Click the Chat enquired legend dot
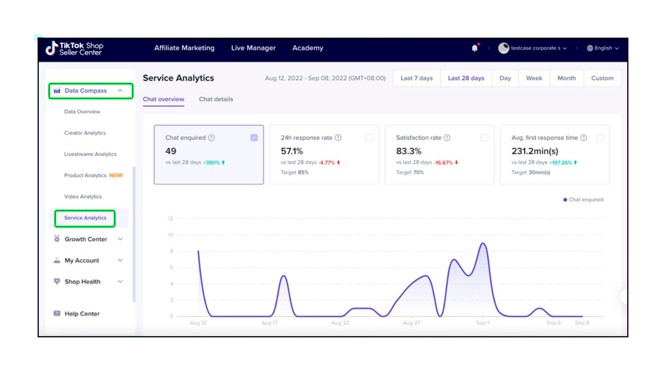 coord(565,200)
